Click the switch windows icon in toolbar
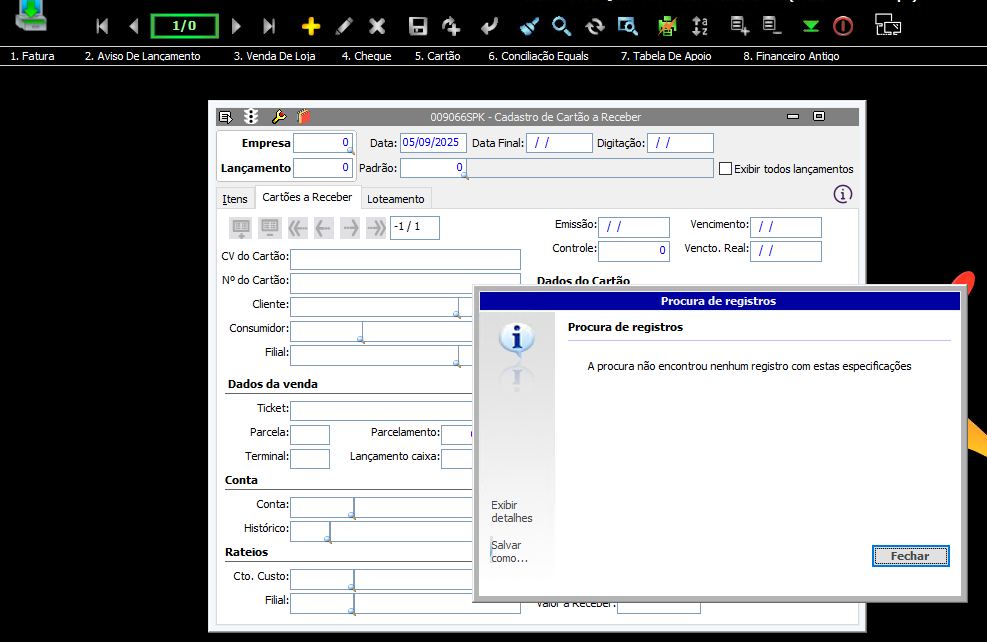 (x=888, y=25)
